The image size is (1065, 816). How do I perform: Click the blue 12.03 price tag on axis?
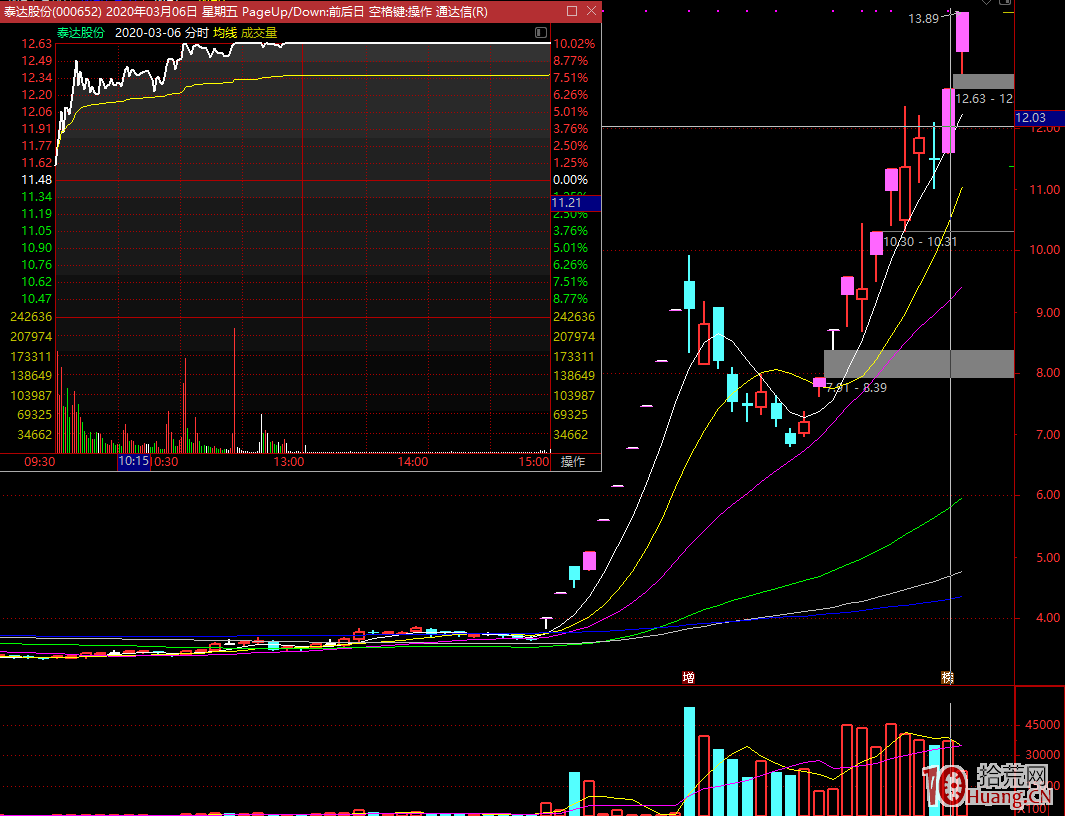[x=1032, y=118]
